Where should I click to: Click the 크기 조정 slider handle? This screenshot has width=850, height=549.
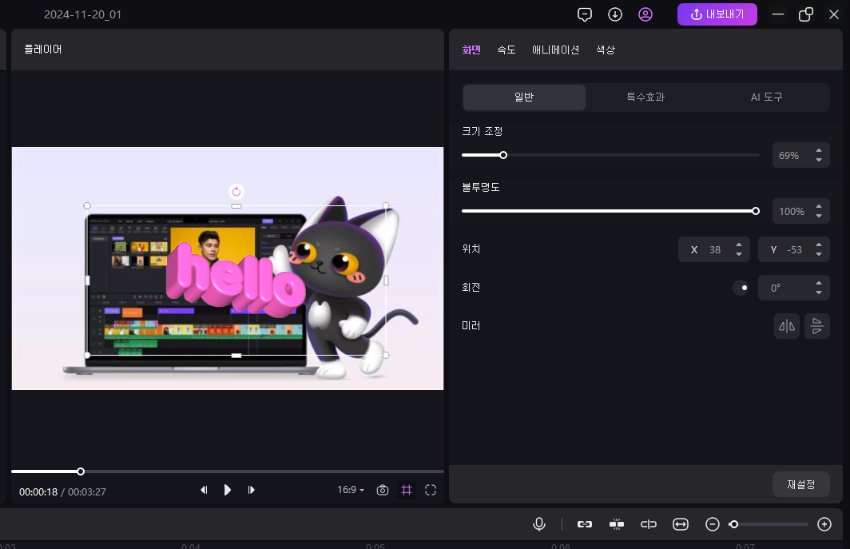(503, 155)
